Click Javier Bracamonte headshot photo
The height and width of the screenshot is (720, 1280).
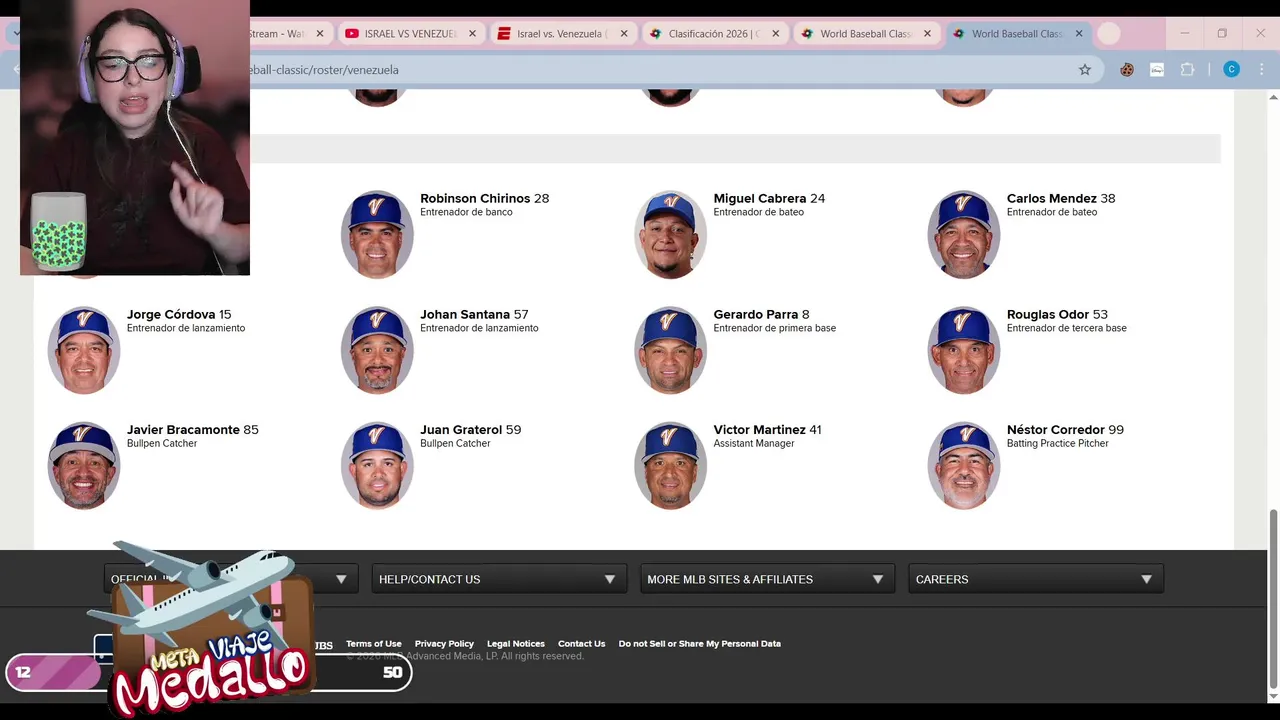coord(84,466)
